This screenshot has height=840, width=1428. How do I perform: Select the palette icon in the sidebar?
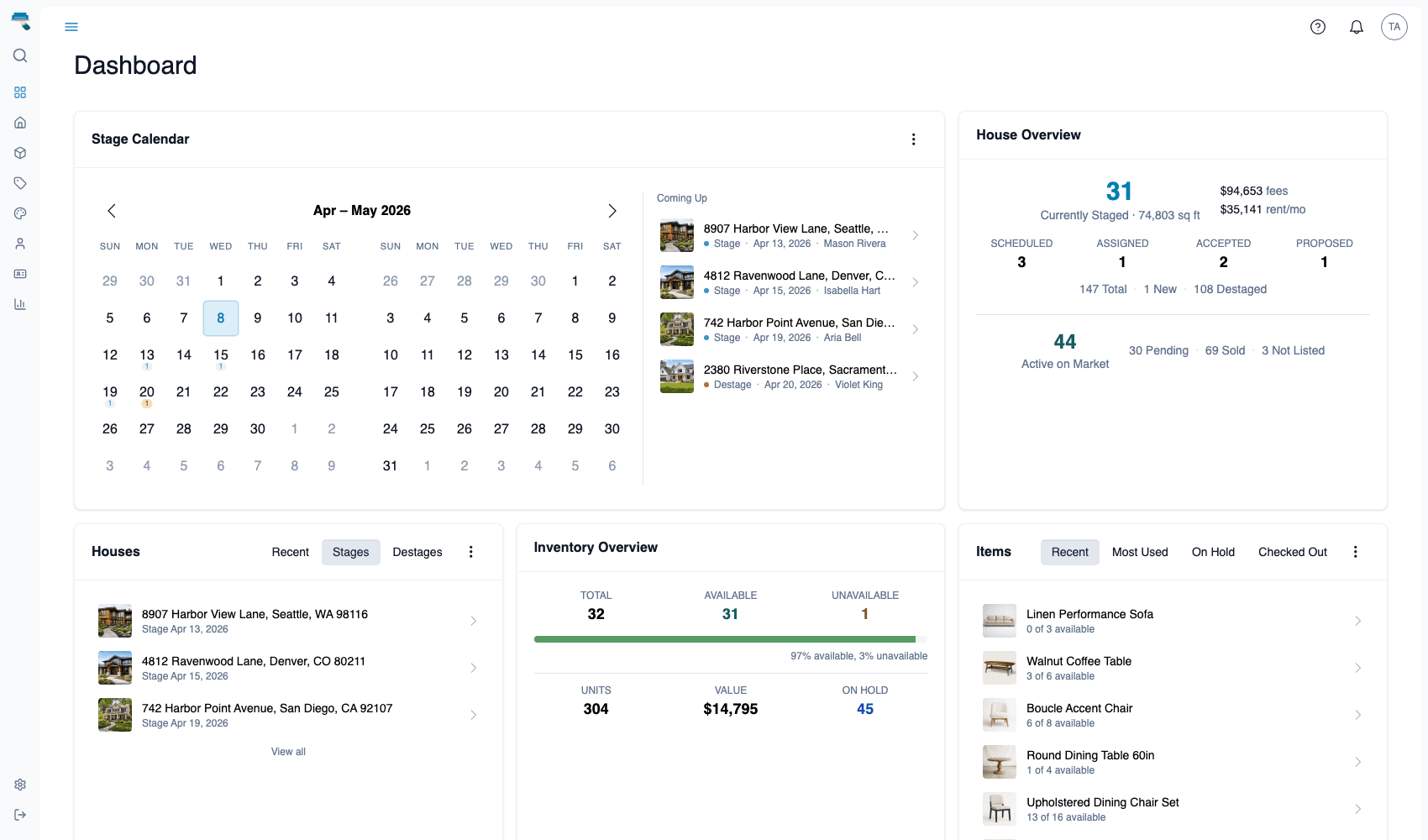(20, 213)
